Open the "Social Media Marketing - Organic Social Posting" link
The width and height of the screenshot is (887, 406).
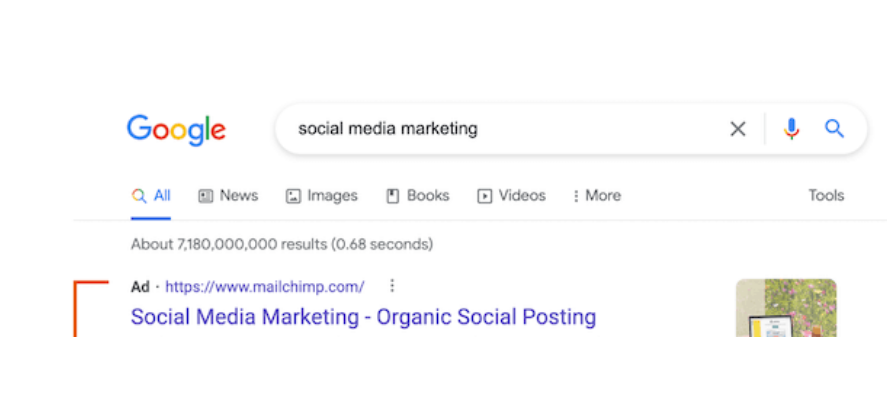tap(363, 318)
